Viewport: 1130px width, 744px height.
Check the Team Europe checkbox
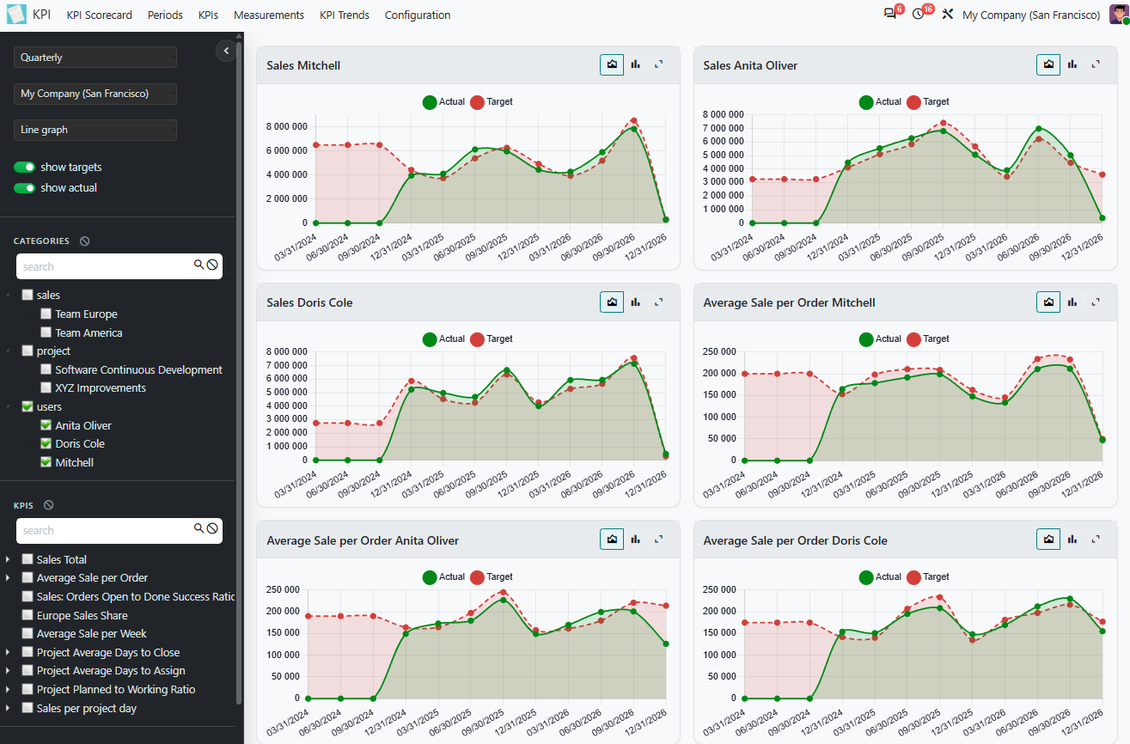pyautogui.click(x=46, y=314)
